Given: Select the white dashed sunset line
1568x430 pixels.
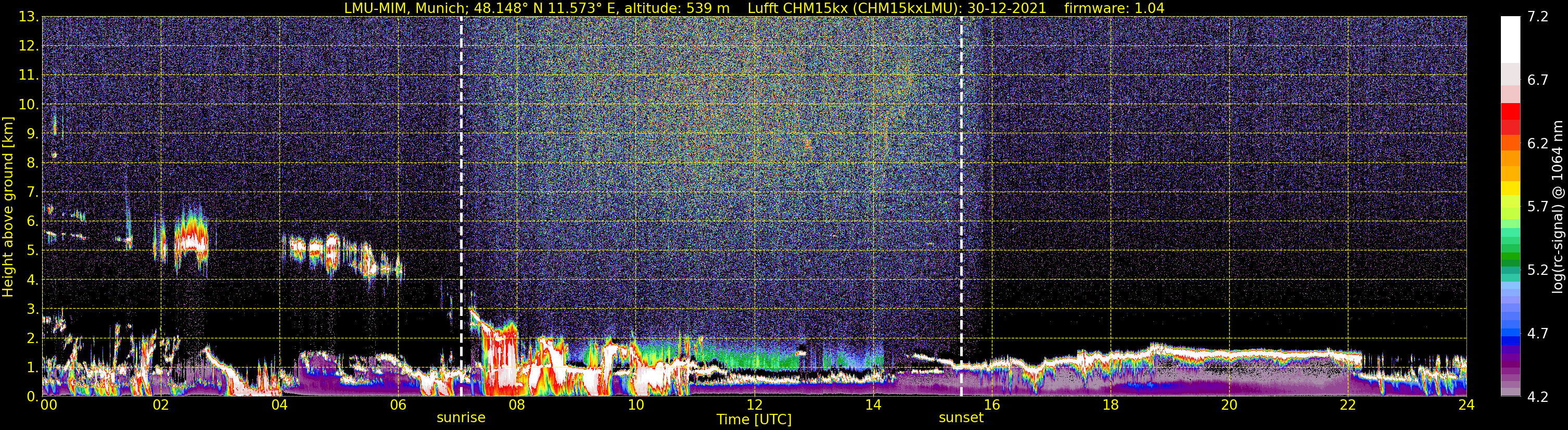Looking at the screenshot, I should pos(962,207).
